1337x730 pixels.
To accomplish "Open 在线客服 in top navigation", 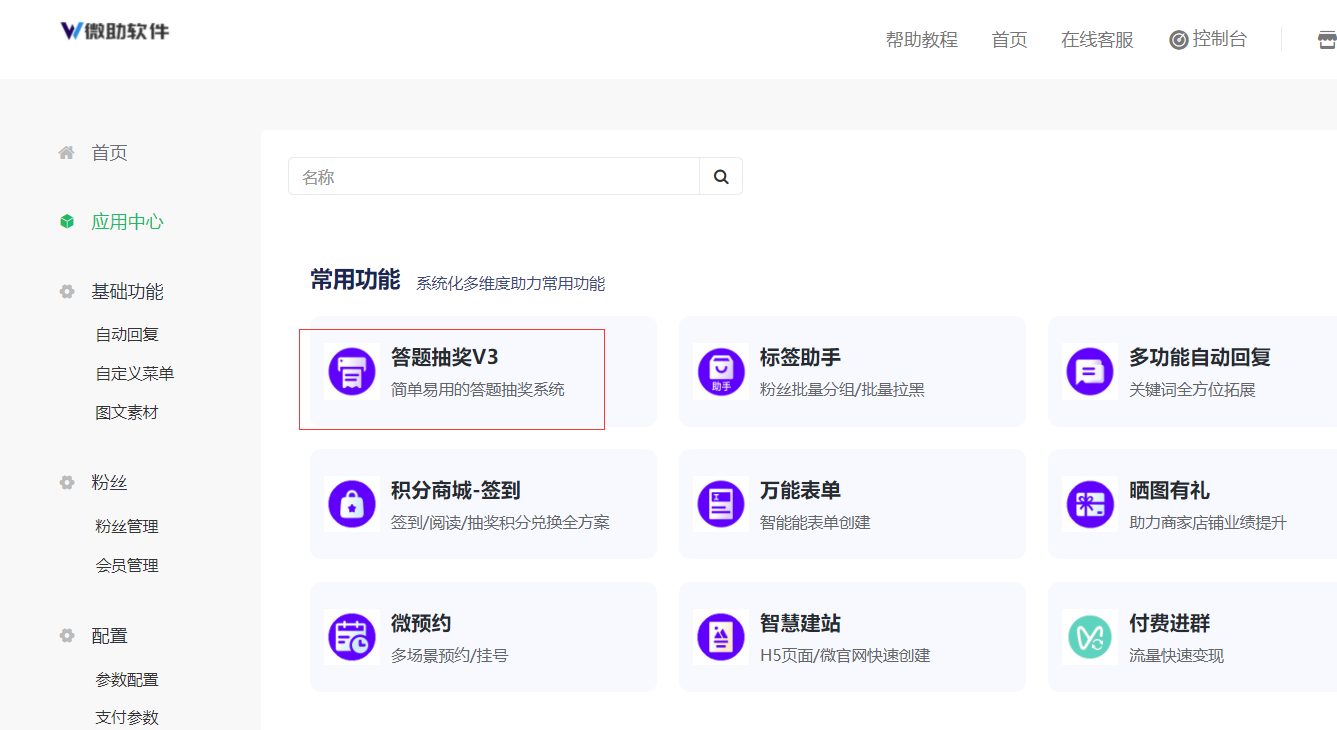I will (x=1098, y=40).
